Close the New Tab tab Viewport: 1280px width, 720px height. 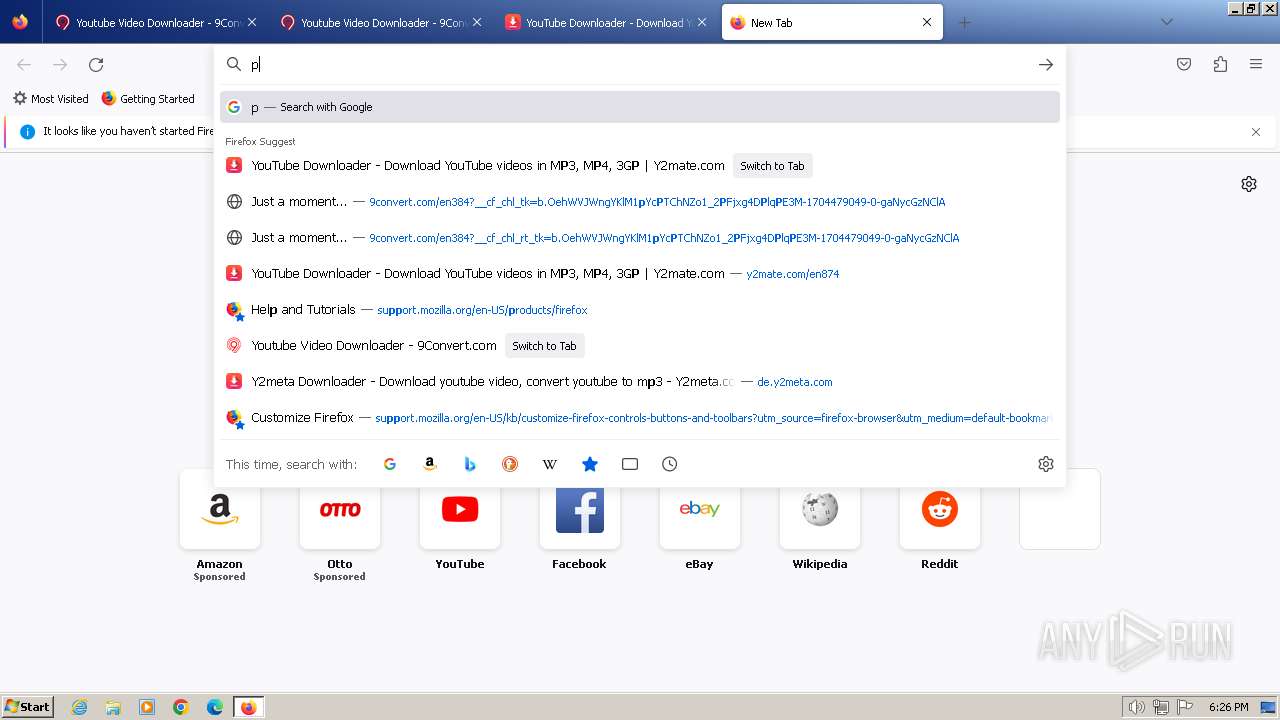coord(927,22)
